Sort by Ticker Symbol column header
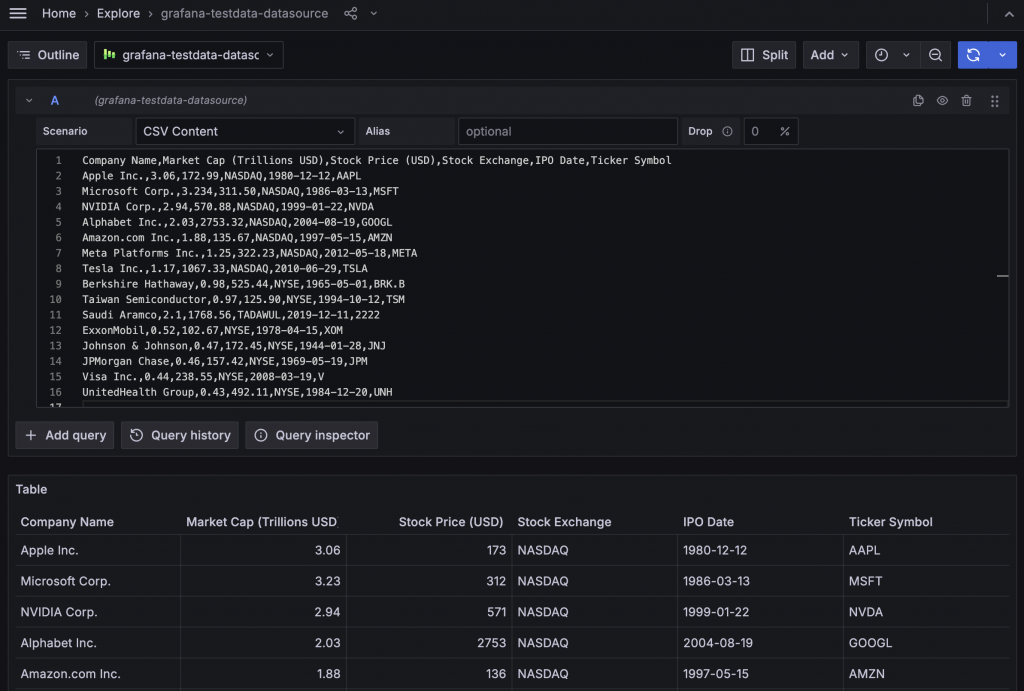Image resolution: width=1024 pixels, height=691 pixels. click(891, 522)
